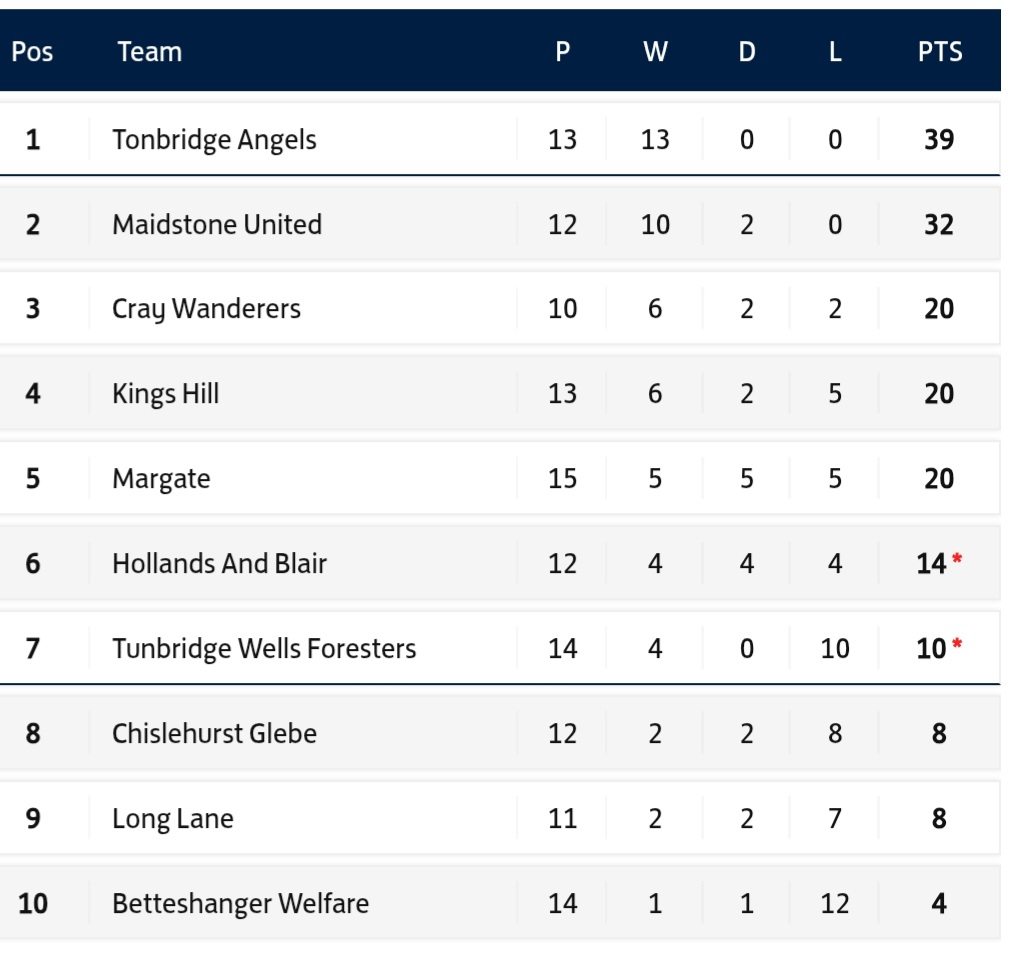Select Maidstone United in the table
Viewport: 1027px width, 958px height.
click(x=217, y=224)
